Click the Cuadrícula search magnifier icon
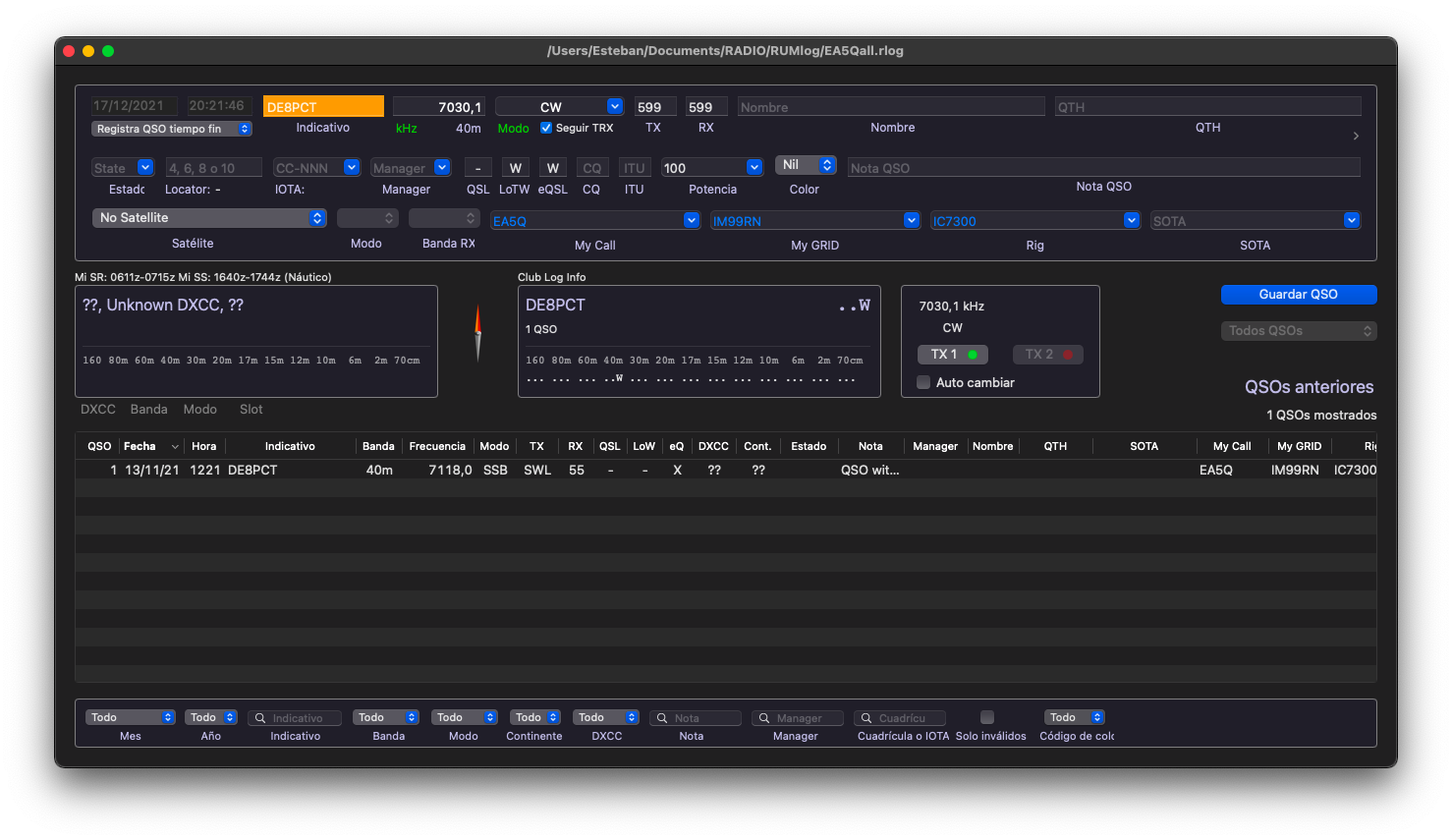The height and width of the screenshot is (840, 1452). 866,718
